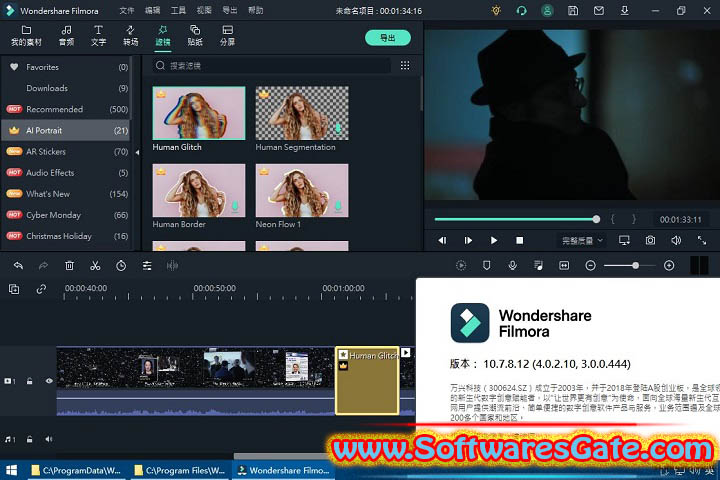The width and height of the screenshot is (720, 480).
Task: Select the Neon Flow 1 effect thumbnail
Action: tap(302, 190)
